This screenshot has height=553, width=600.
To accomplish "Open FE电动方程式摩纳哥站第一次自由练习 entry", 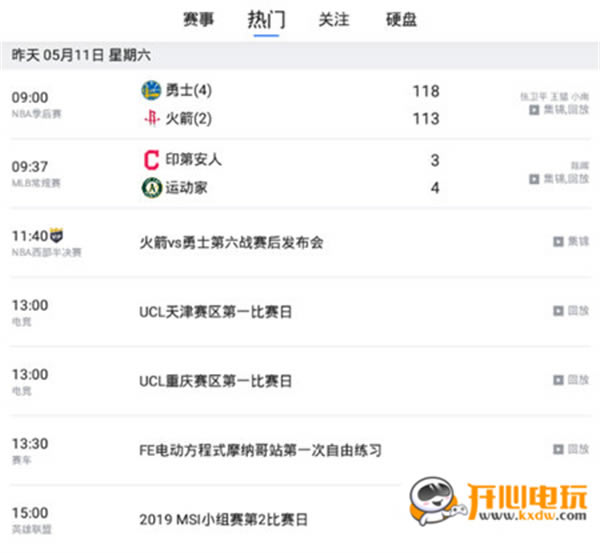I will [x=261, y=450].
